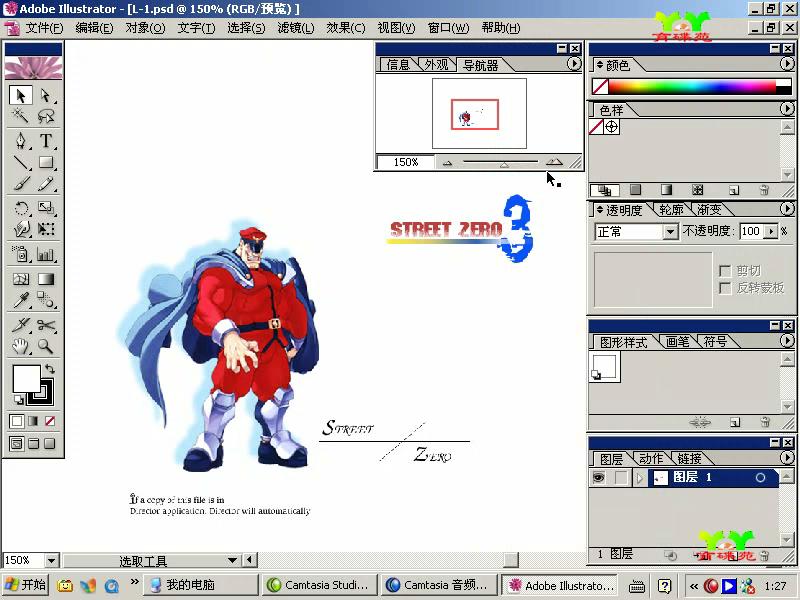This screenshot has height=600, width=800.
Task: Open 色样 palette flyout menu
Action: [x=787, y=109]
